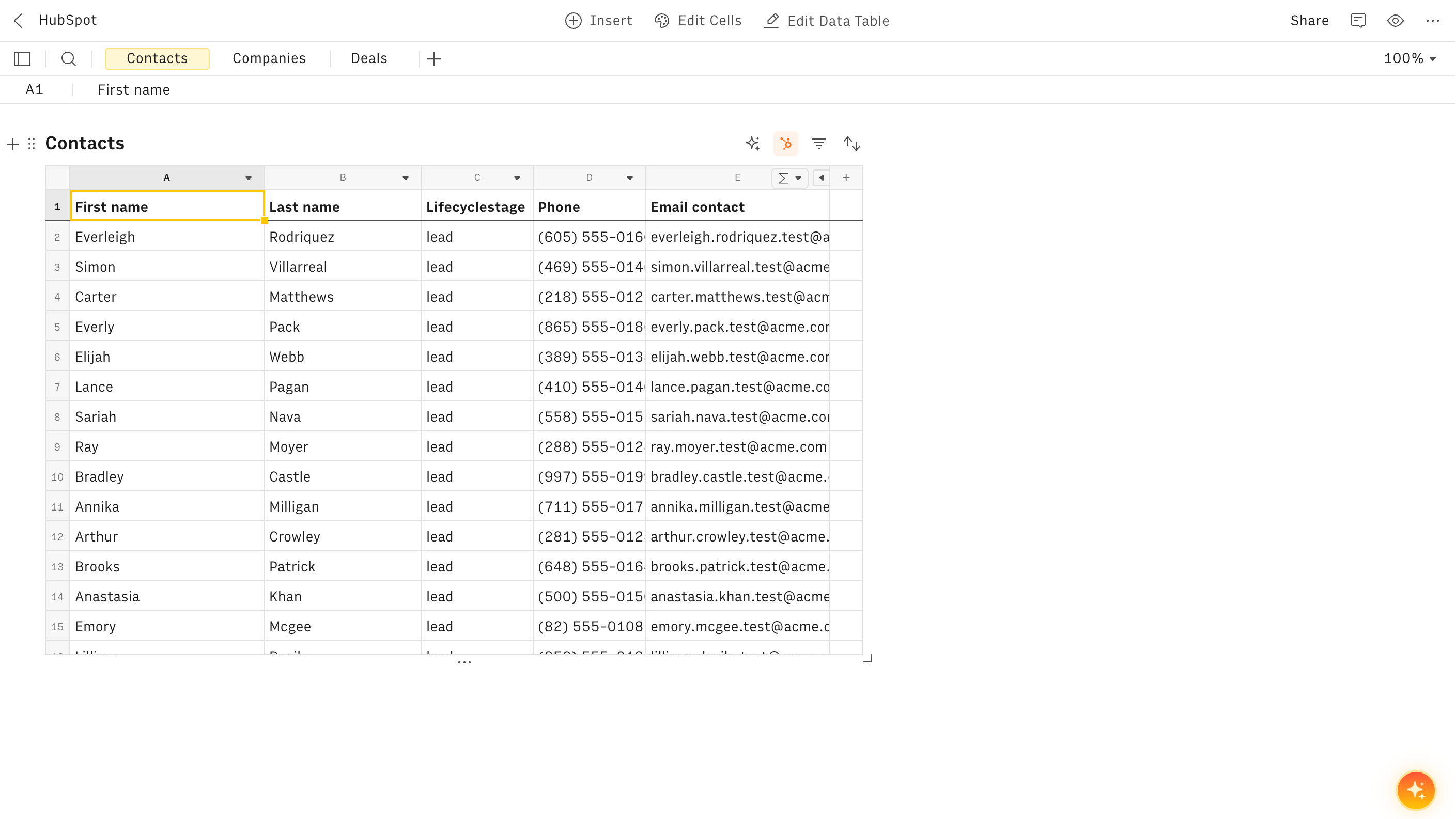Open the filter icon for Contacts table

(818, 144)
